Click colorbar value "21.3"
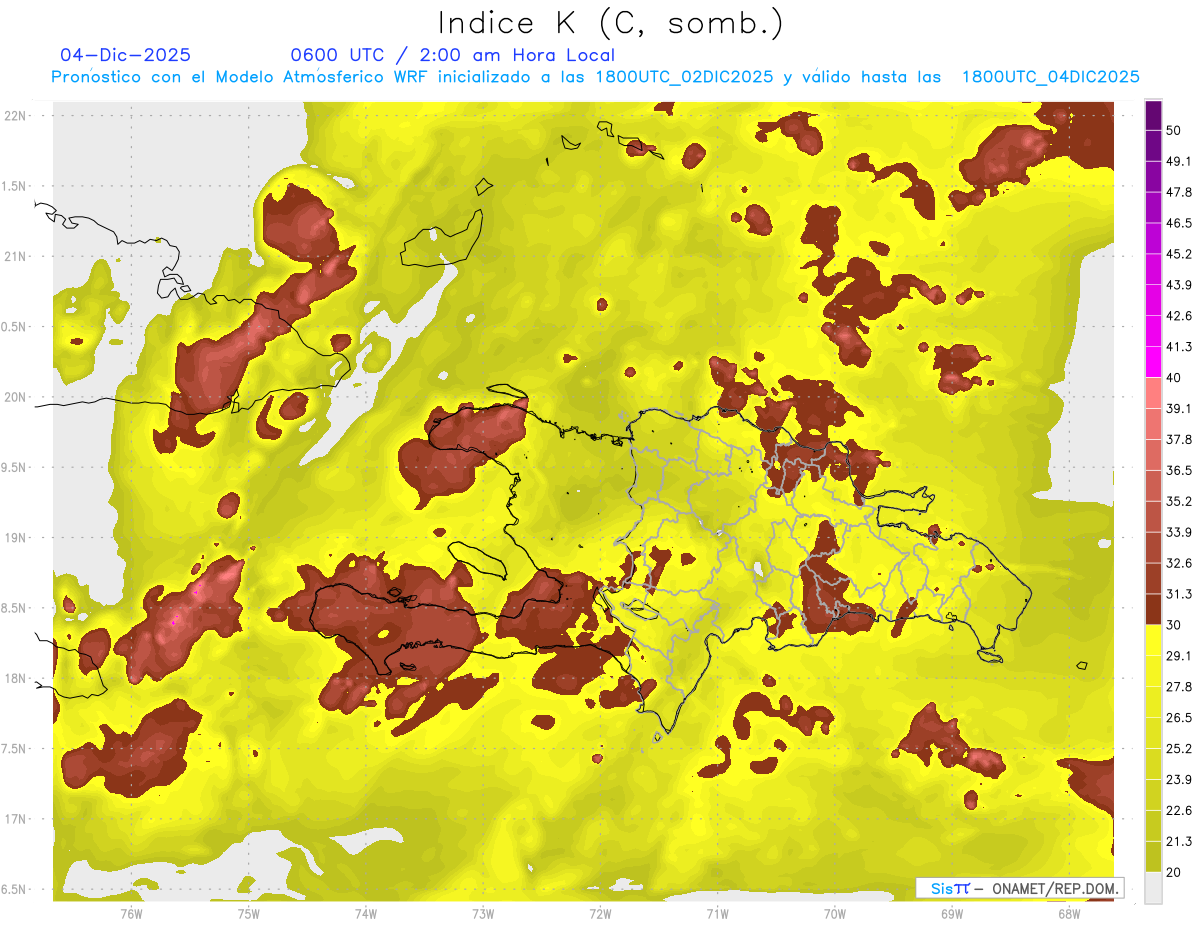This screenshot has width=1200, height=927. click(x=1179, y=842)
